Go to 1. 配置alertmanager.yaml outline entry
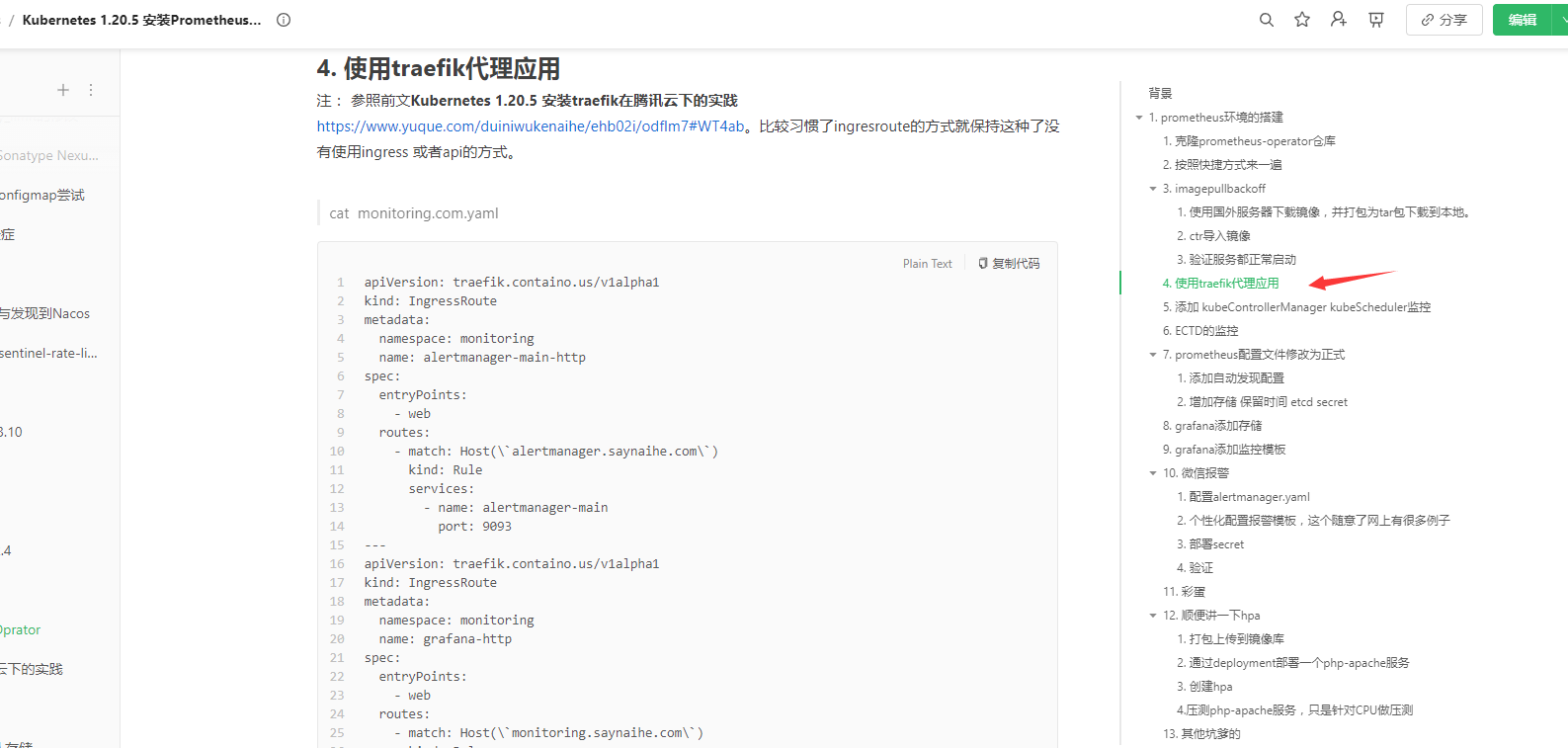The image size is (1568, 748). [x=1243, y=497]
